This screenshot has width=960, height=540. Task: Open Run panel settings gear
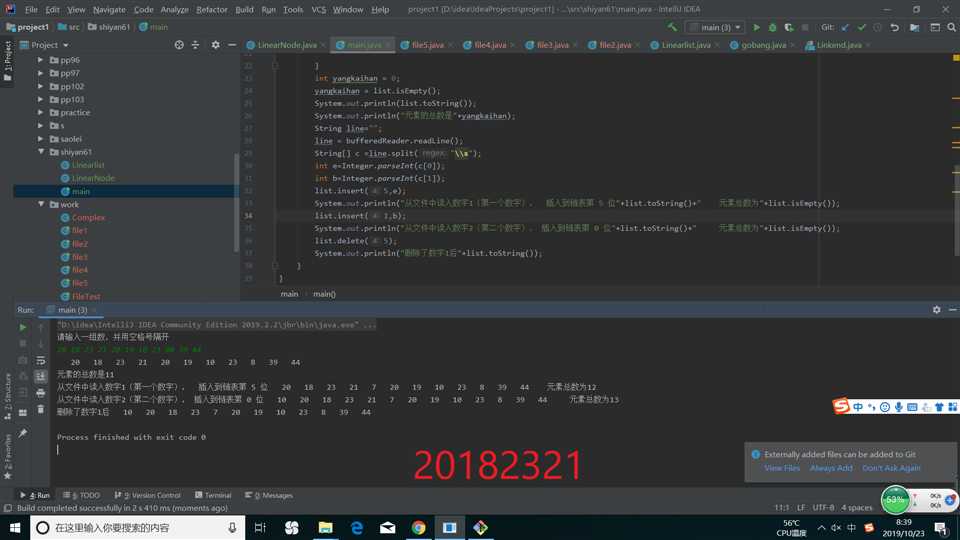[937, 310]
